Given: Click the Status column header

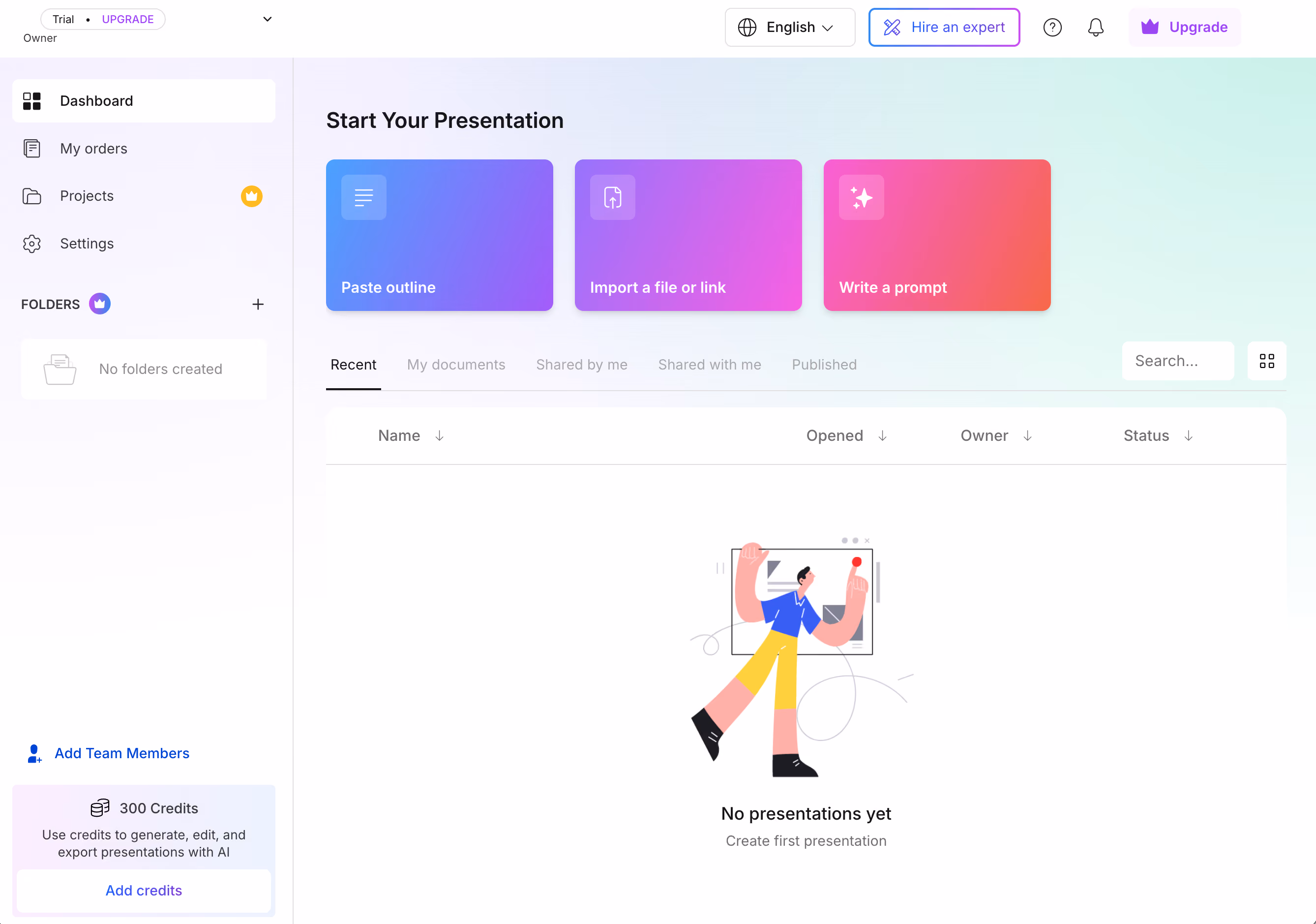Looking at the screenshot, I should [1146, 436].
